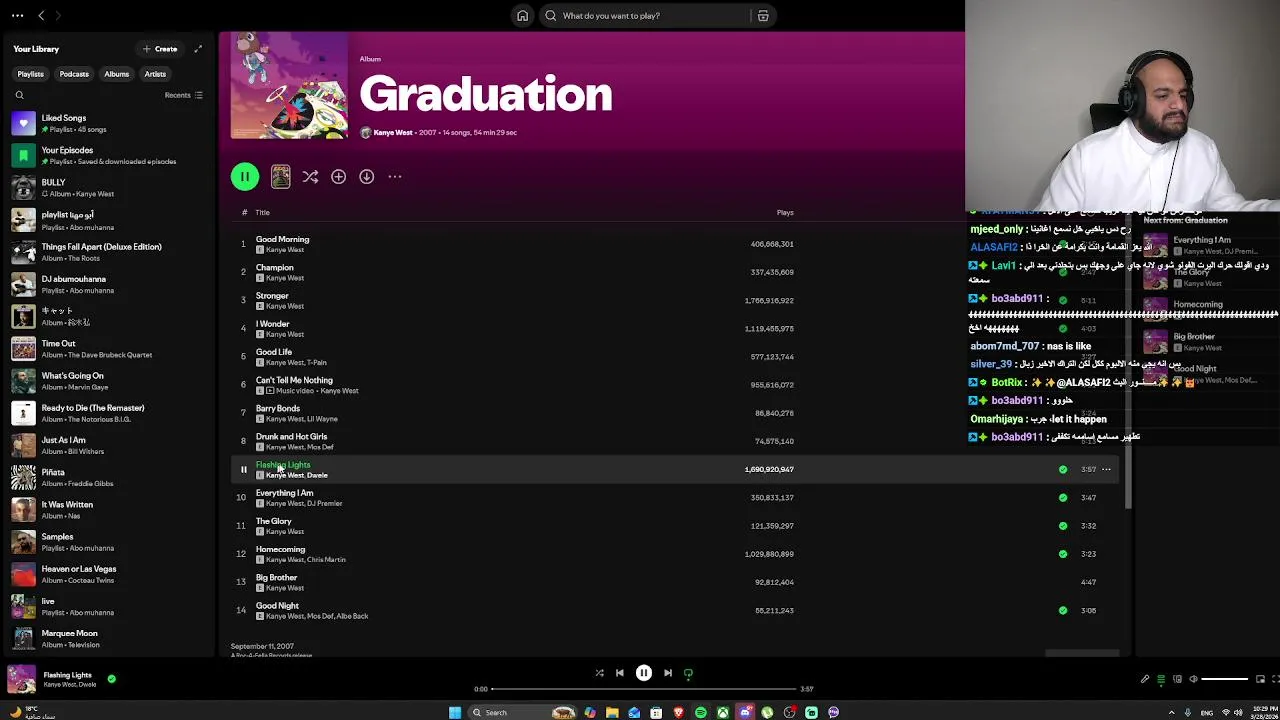Select the Stronger track title
Screen dimensions: 1280x720
pyautogui.click(x=272, y=296)
